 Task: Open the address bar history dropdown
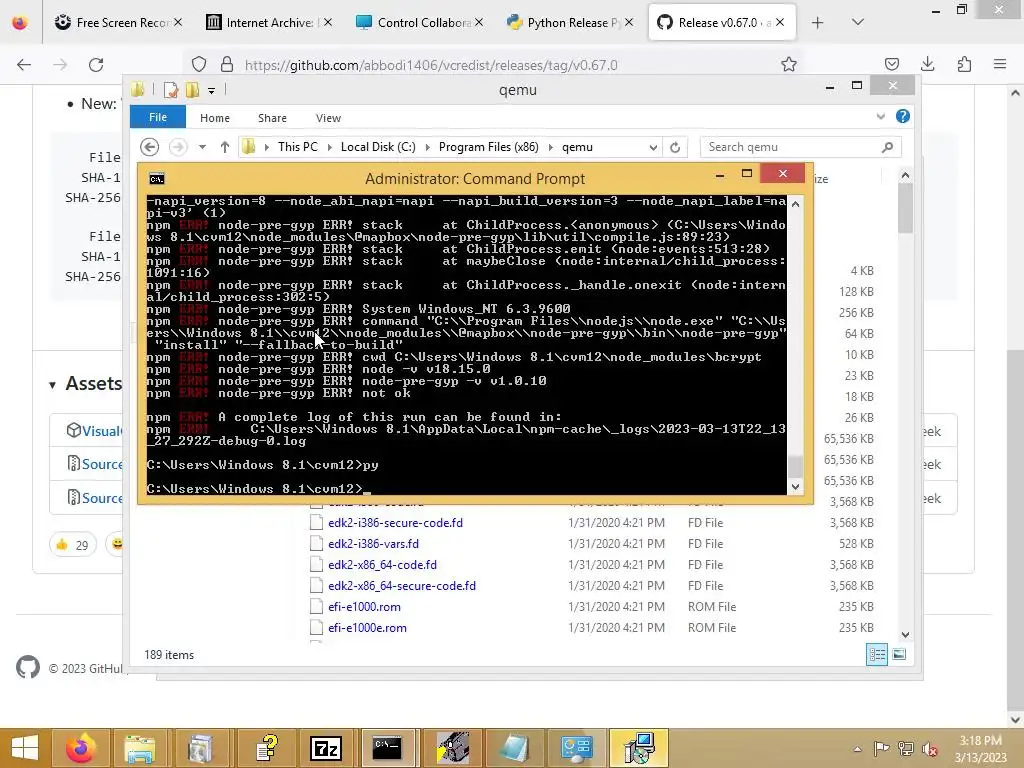point(653,148)
